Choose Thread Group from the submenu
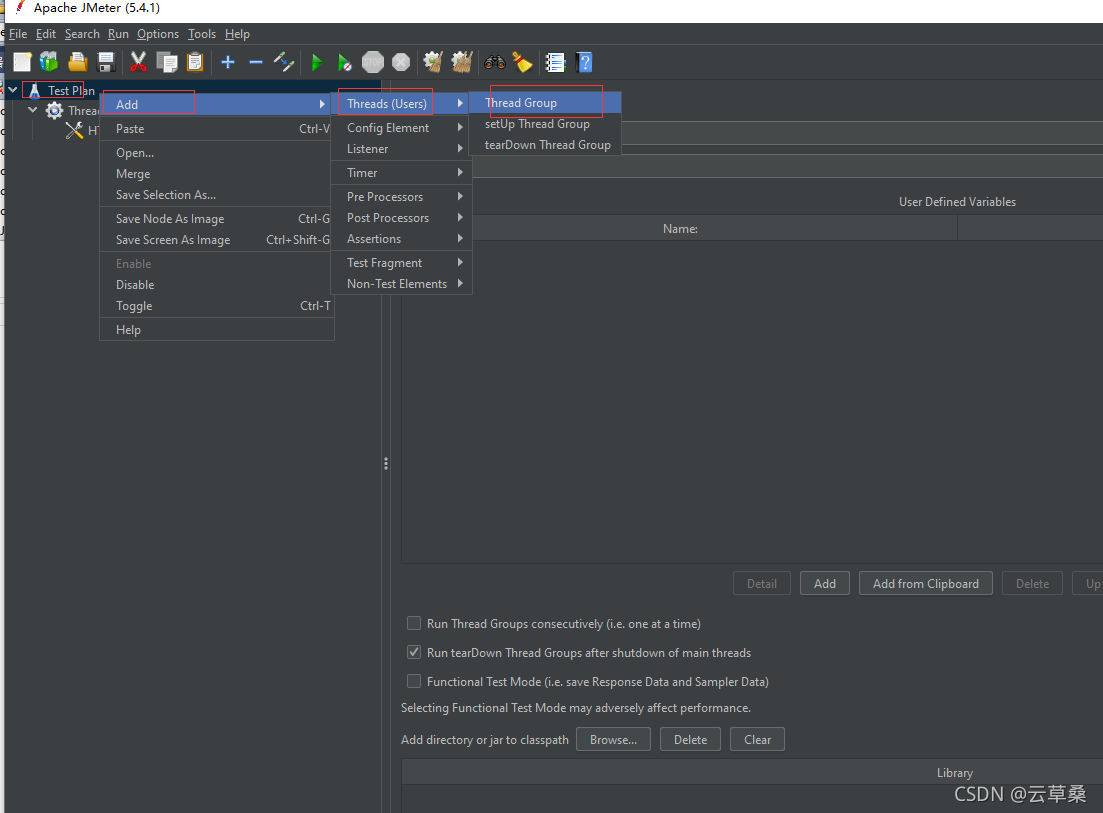The image size is (1103, 813). (x=545, y=103)
